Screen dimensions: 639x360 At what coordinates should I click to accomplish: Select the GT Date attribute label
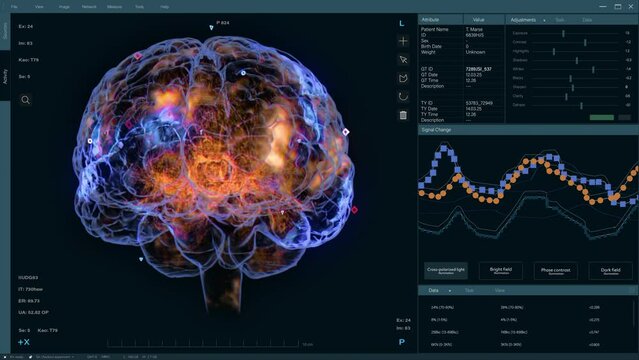tap(429, 75)
